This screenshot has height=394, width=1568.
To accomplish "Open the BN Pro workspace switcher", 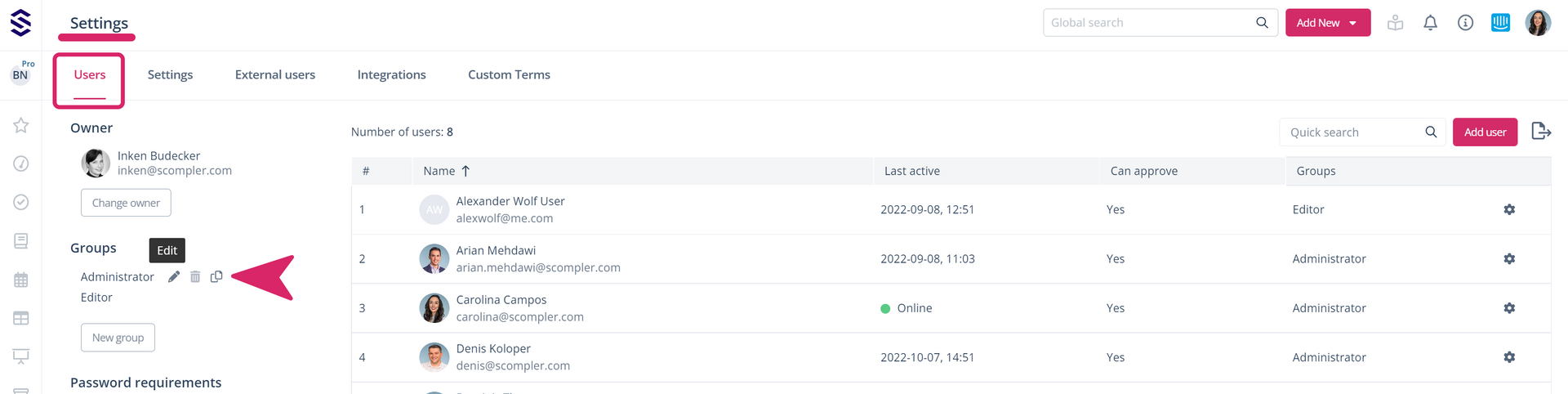I will click(21, 74).
